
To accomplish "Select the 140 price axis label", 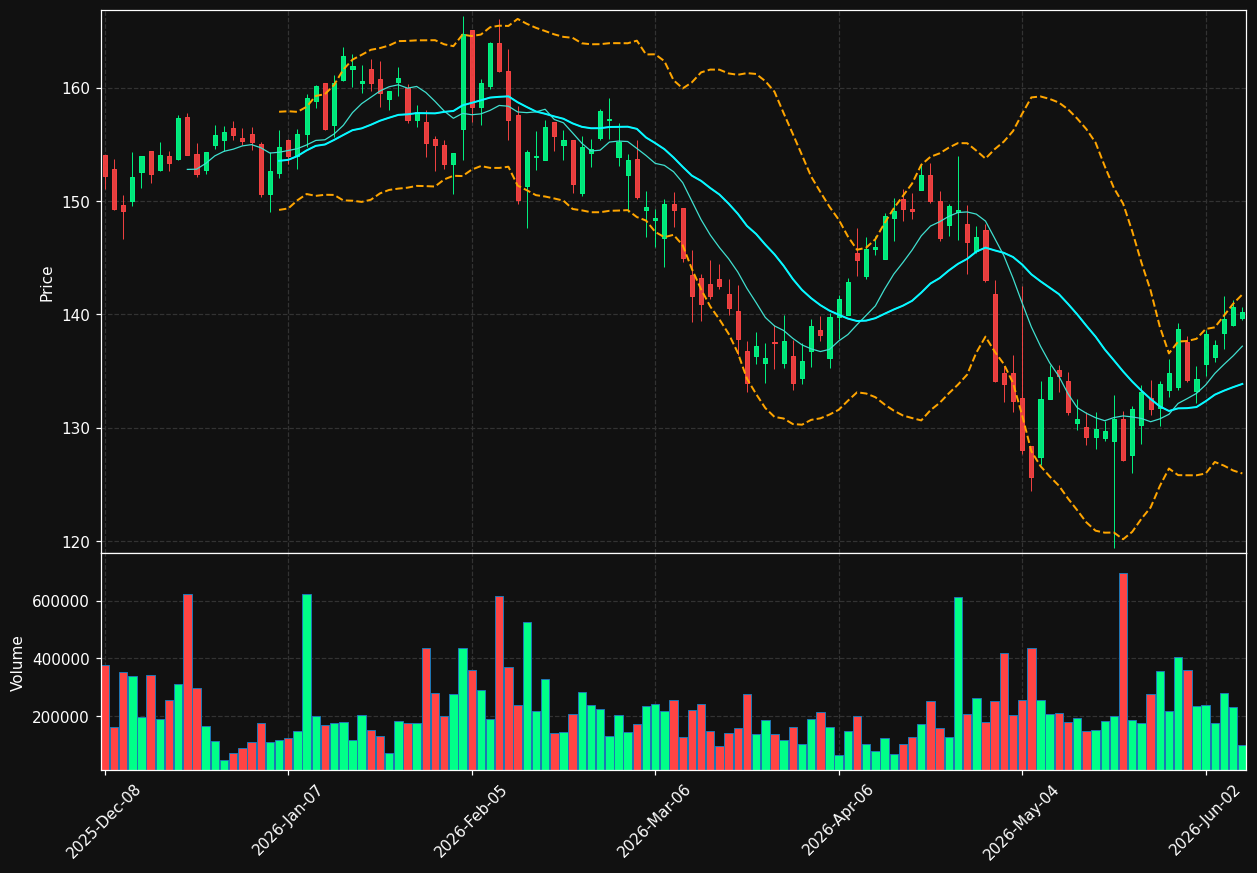I will (76, 315).
